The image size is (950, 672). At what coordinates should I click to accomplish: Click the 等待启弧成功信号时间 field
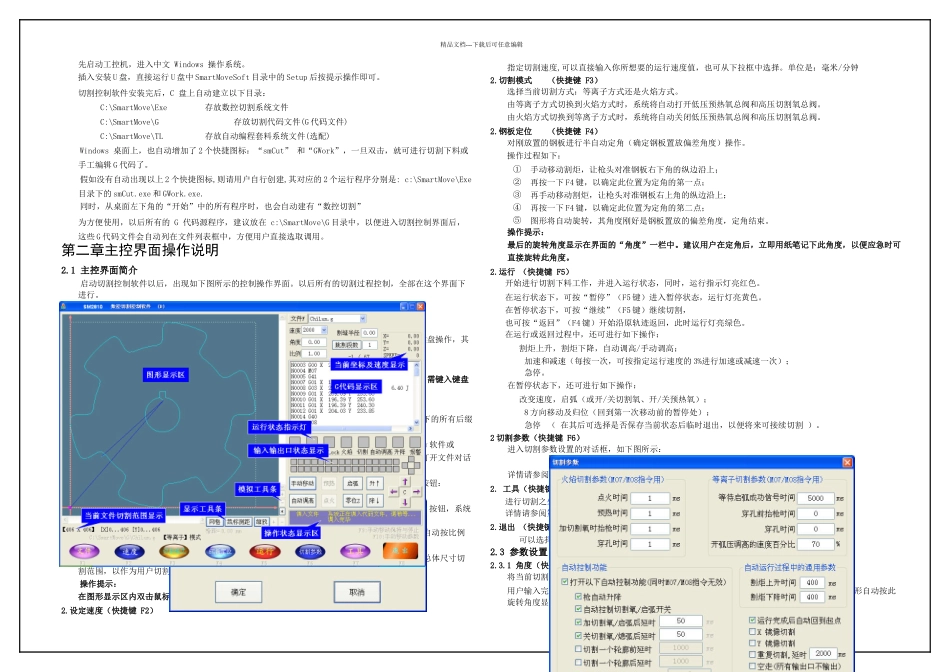tap(815, 498)
